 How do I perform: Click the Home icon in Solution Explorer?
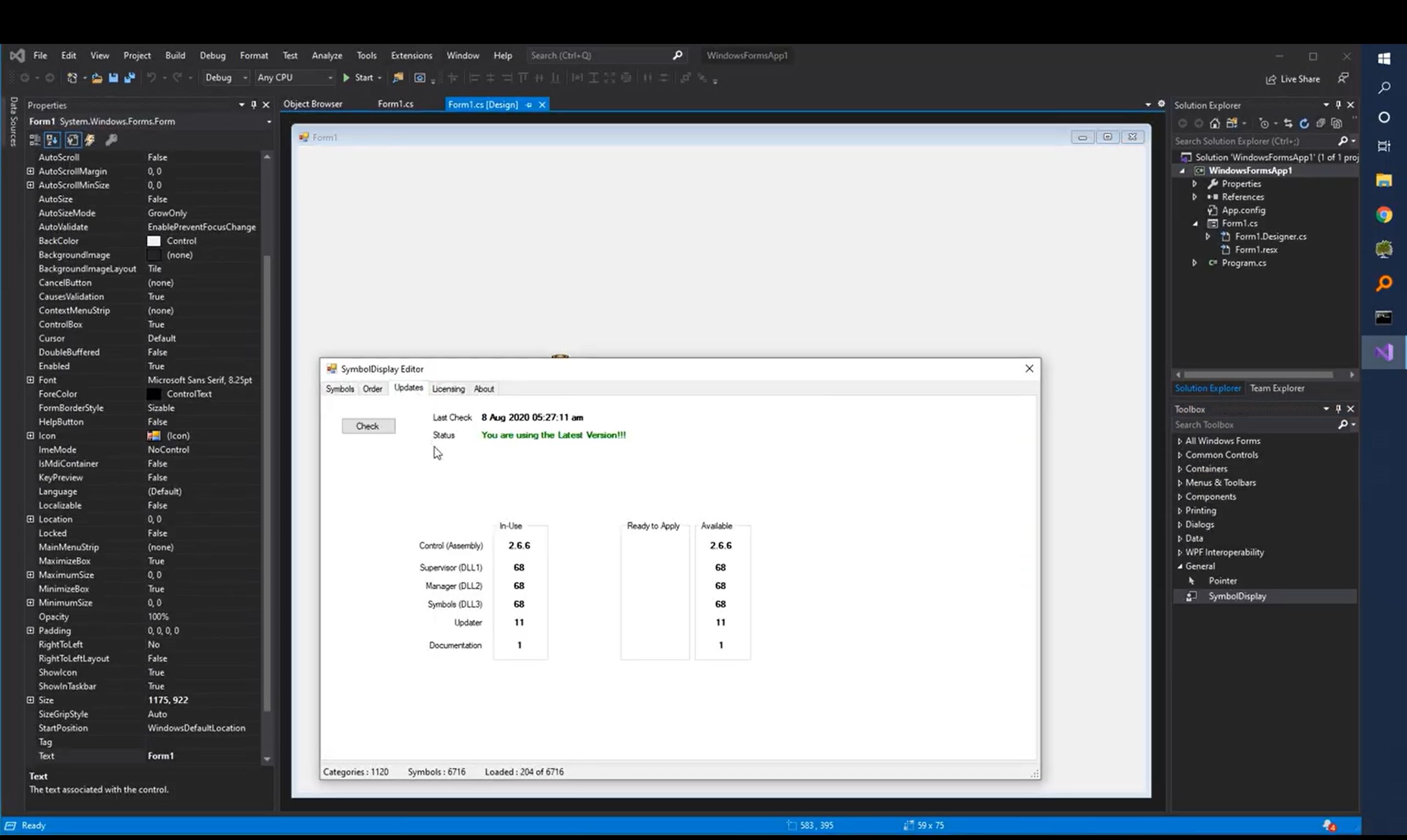coord(1215,124)
